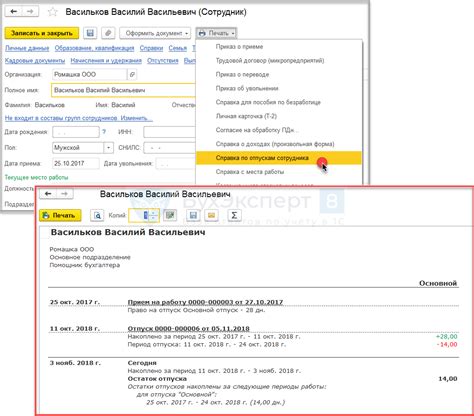Send report by email envelope icon

pos(211,215)
